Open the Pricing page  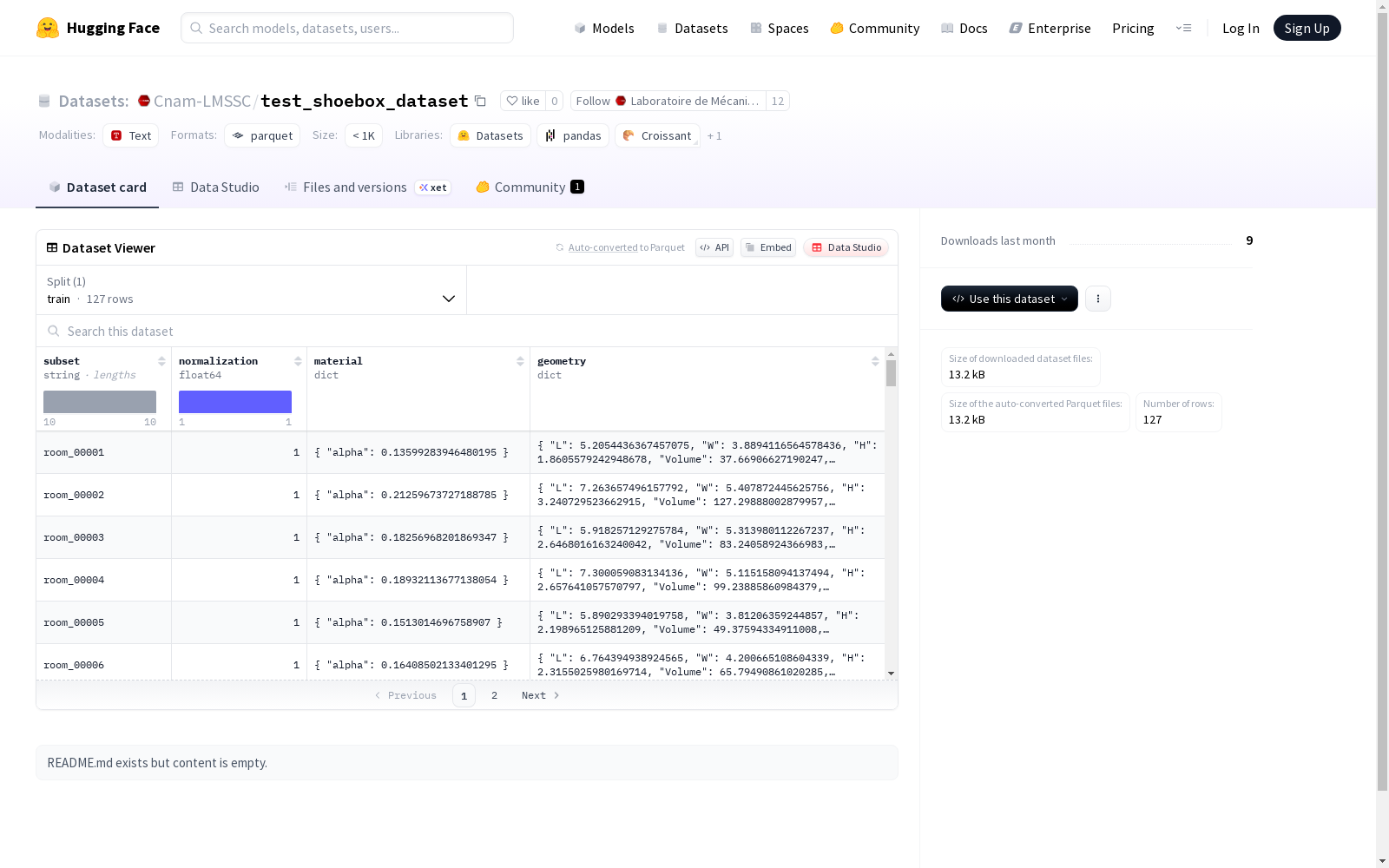click(x=1133, y=28)
